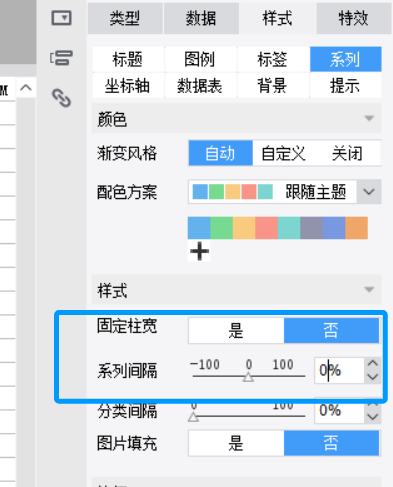Pick the salmon red color swatch
Viewport: 393px width, 487px height.
[x=267, y=228]
